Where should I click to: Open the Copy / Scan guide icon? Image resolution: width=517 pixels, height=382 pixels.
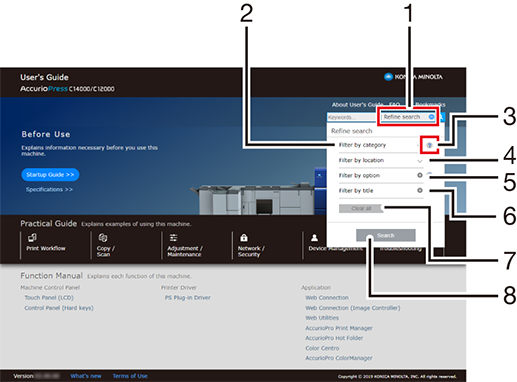[103, 238]
